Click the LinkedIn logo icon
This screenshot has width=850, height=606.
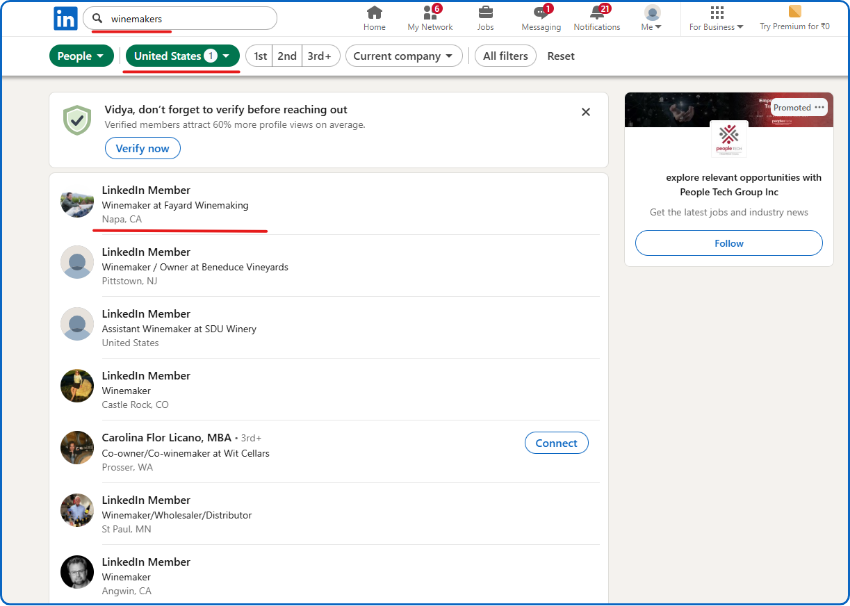66,19
